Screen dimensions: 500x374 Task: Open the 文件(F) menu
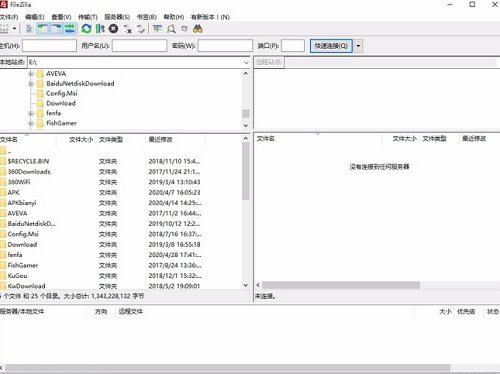tap(9, 17)
